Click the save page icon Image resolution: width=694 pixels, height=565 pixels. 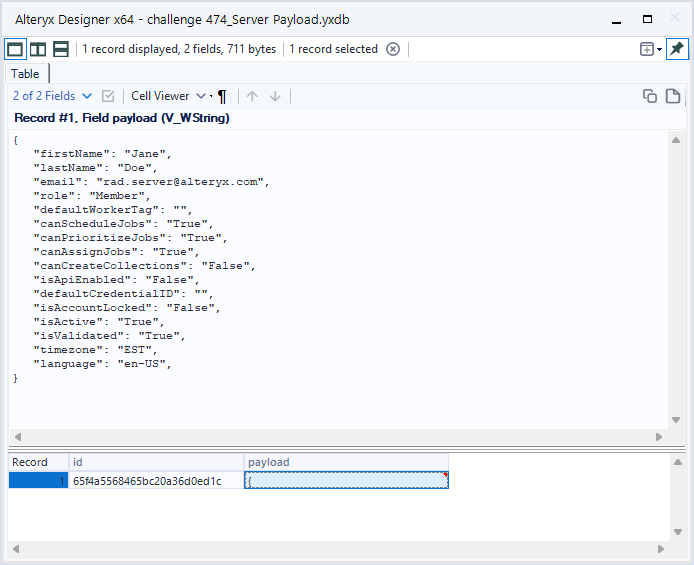[x=673, y=96]
